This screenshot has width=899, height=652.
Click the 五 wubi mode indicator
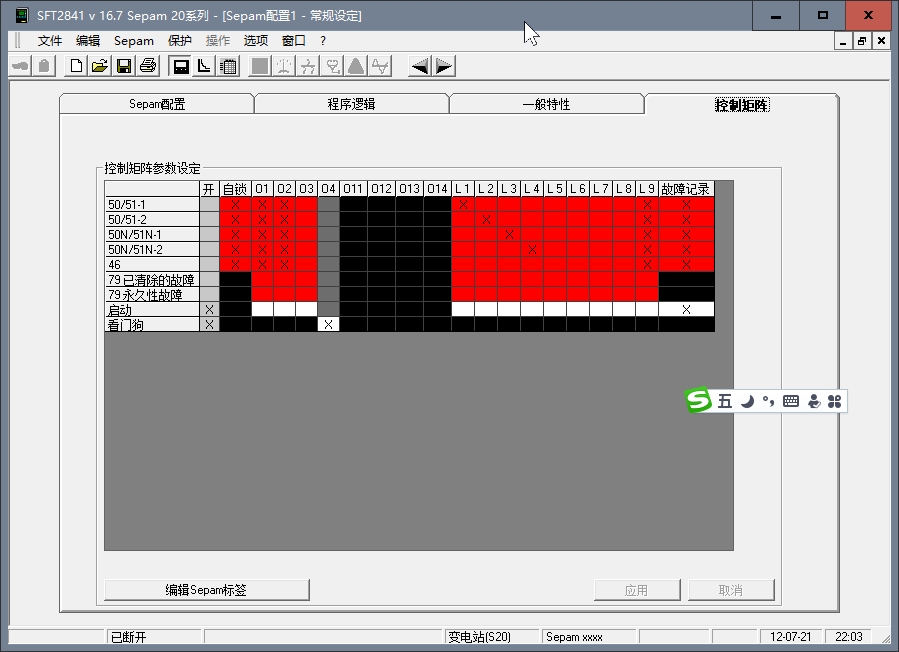coord(725,401)
